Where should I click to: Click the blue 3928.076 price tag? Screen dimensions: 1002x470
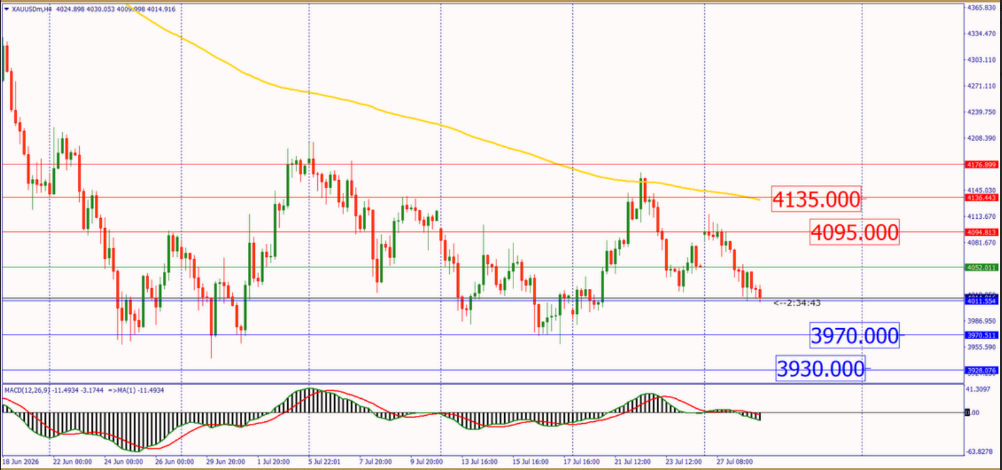(x=981, y=370)
